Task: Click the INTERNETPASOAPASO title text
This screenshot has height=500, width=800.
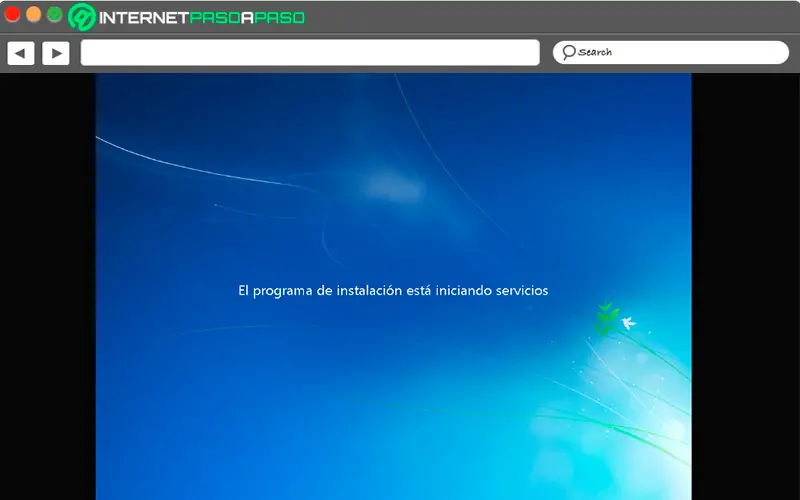Action: tap(202, 18)
